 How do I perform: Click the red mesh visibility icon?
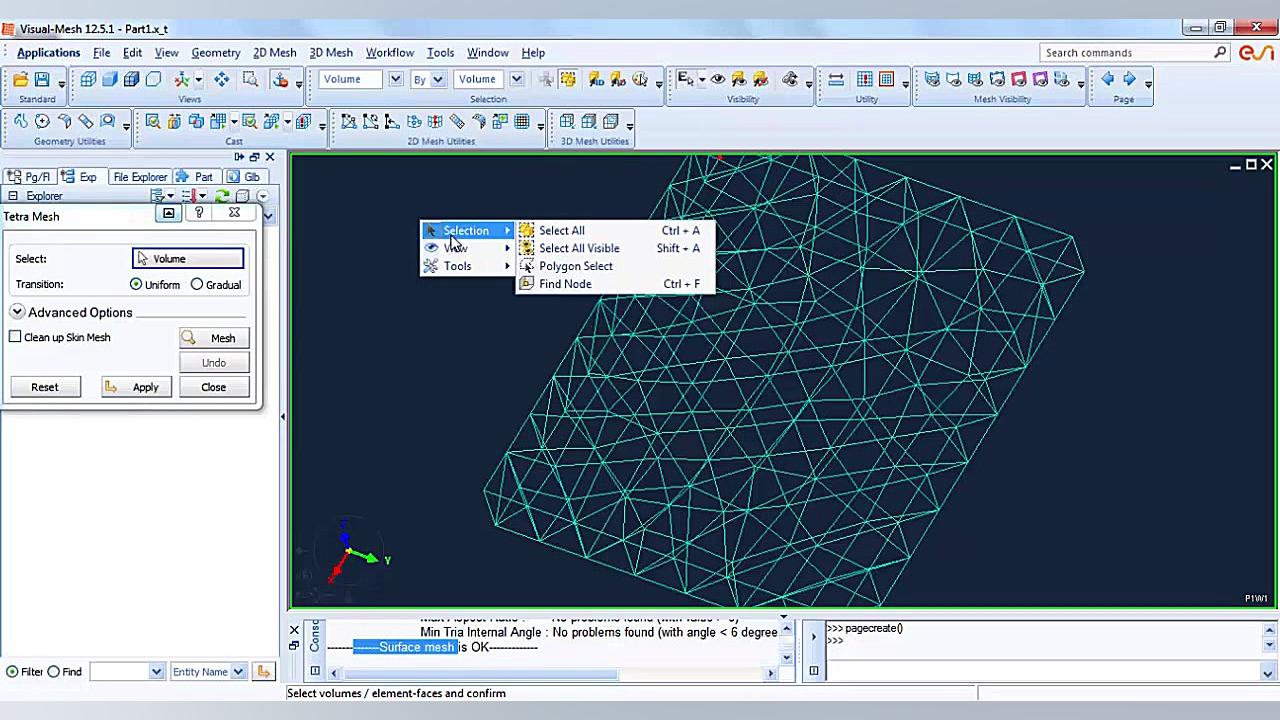coord(1018,79)
